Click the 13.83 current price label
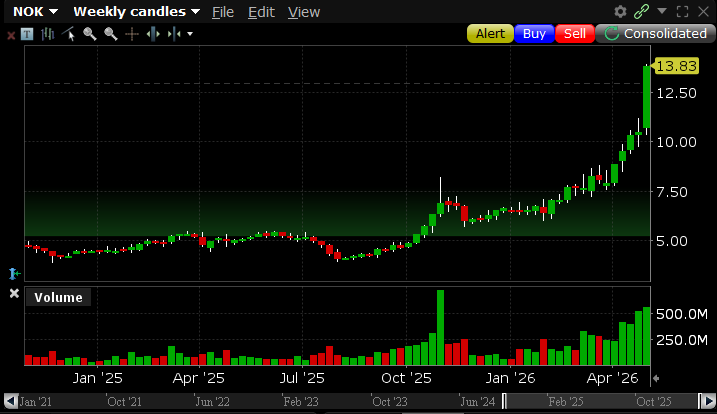The height and width of the screenshot is (414, 717). tap(676, 66)
